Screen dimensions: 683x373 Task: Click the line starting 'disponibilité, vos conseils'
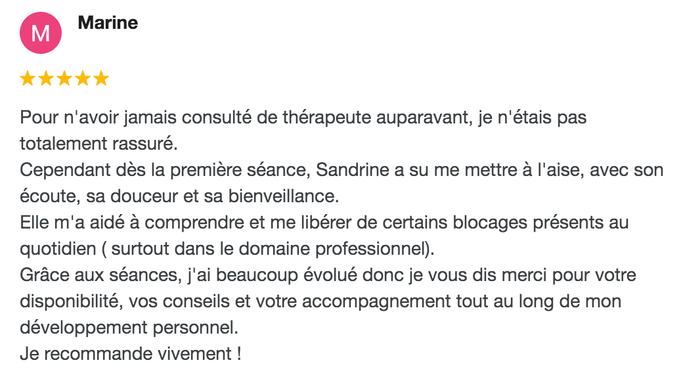[321, 302]
